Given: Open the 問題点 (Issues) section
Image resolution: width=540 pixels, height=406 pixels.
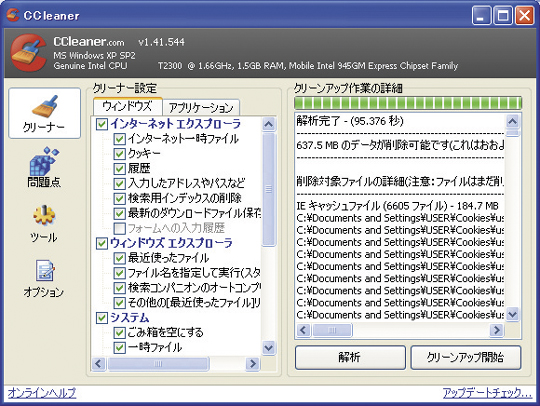Looking at the screenshot, I should (44, 167).
